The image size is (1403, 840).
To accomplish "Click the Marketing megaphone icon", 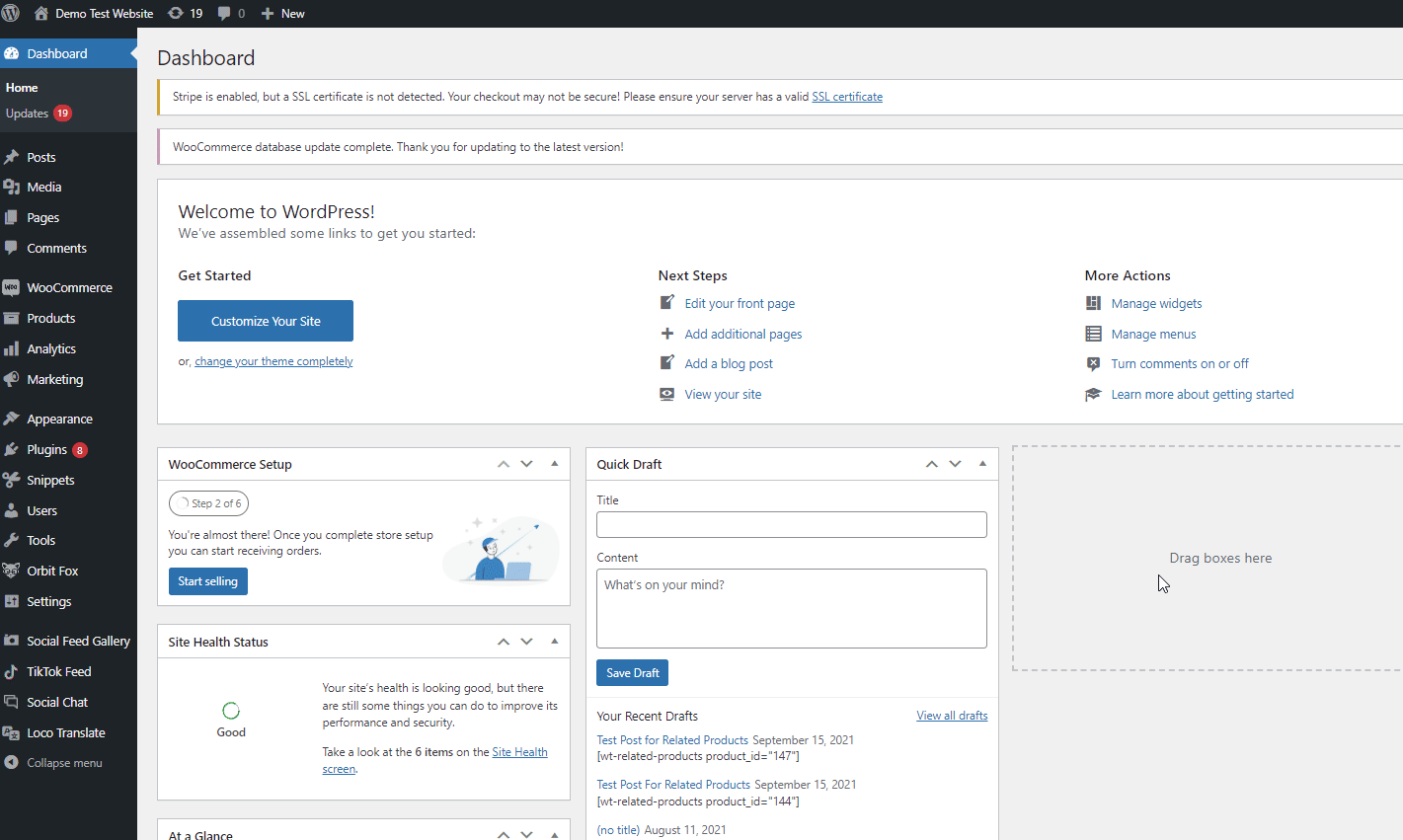I will pos(12,379).
